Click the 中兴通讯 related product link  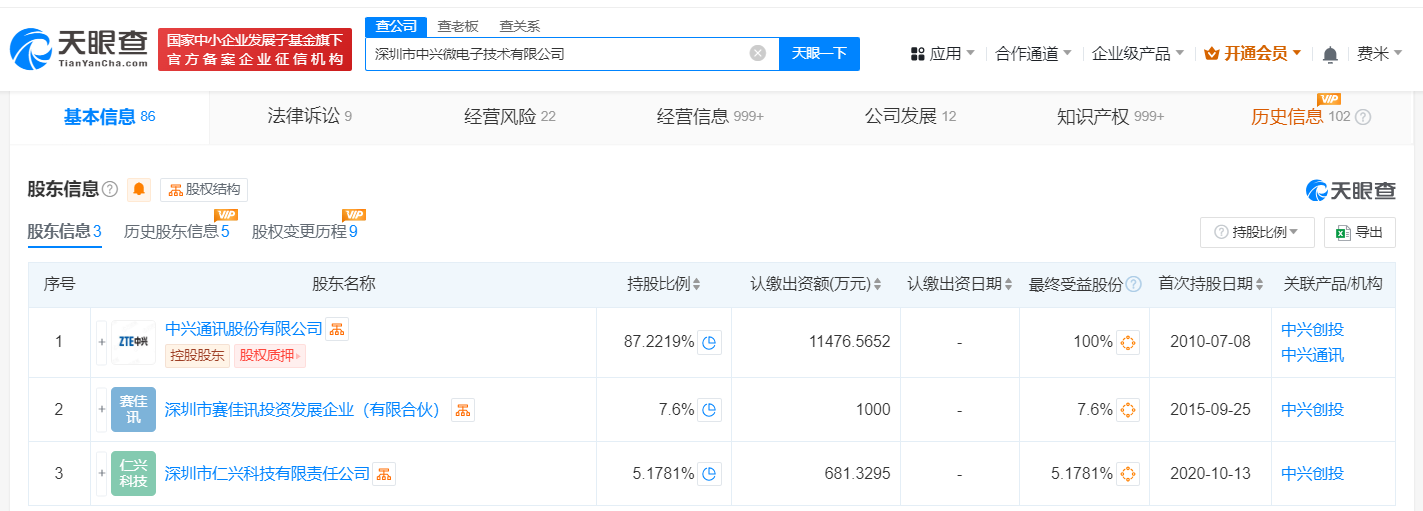pyautogui.click(x=1312, y=355)
